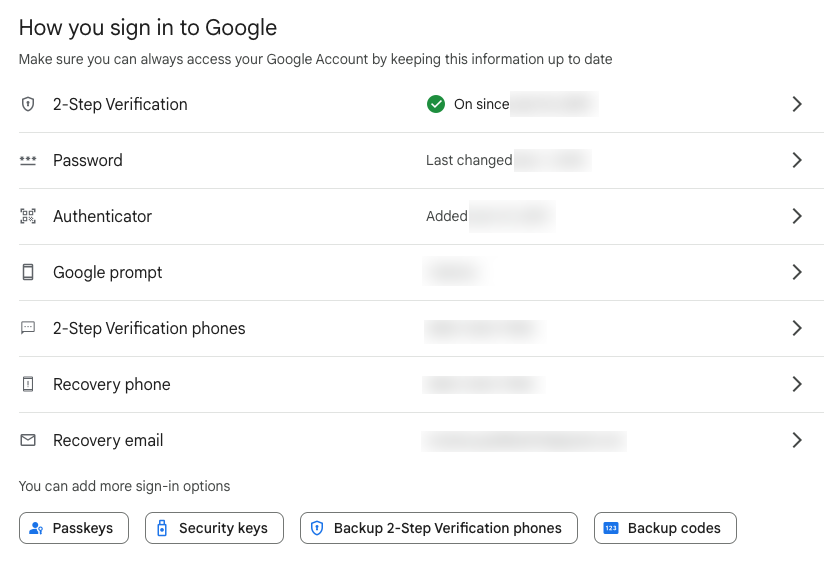Click the message icon for 2-Step Verification phones
The width and height of the screenshot is (824, 562).
pyautogui.click(x=28, y=328)
